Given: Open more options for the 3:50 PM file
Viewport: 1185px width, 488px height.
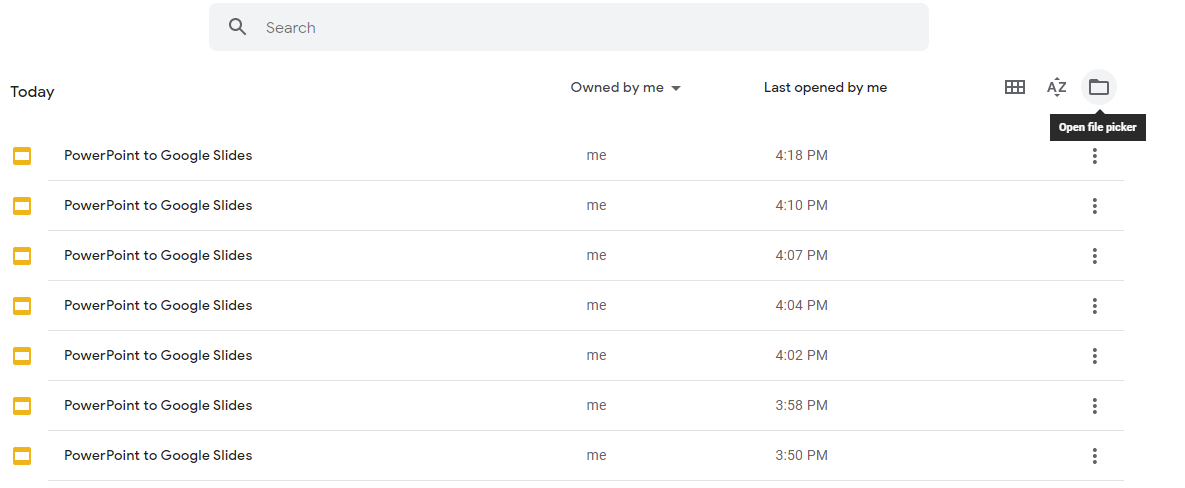Looking at the screenshot, I should click(x=1094, y=456).
